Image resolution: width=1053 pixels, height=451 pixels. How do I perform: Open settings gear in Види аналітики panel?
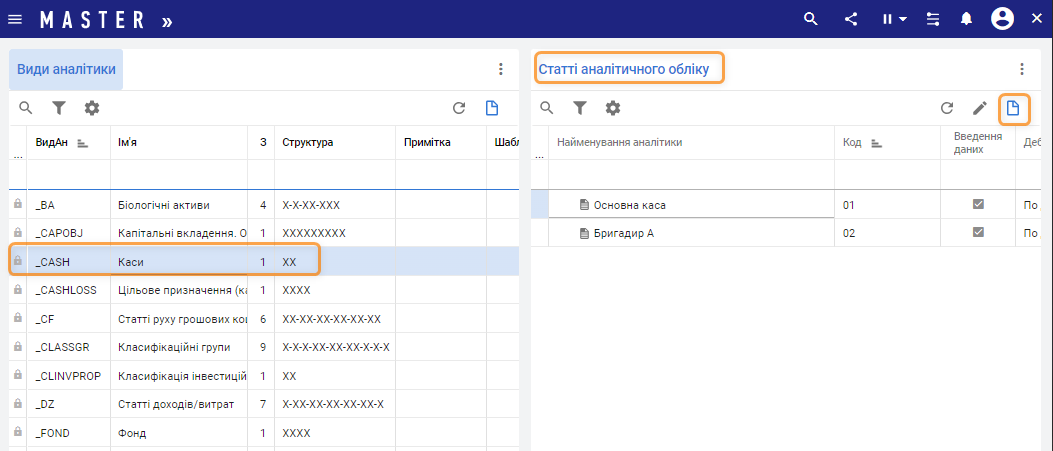[92, 108]
